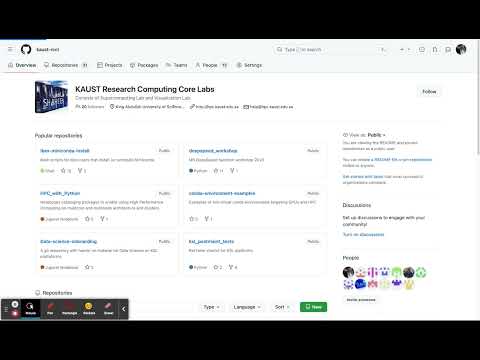
Task: Open the Sort dropdown
Action: click(282, 307)
